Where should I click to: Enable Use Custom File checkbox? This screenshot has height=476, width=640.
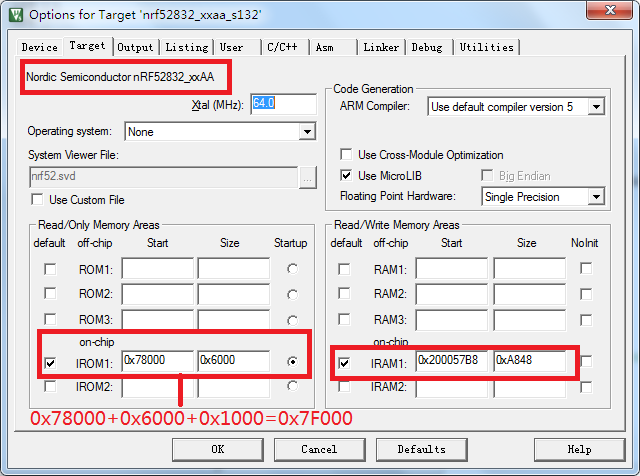pos(37,200)
